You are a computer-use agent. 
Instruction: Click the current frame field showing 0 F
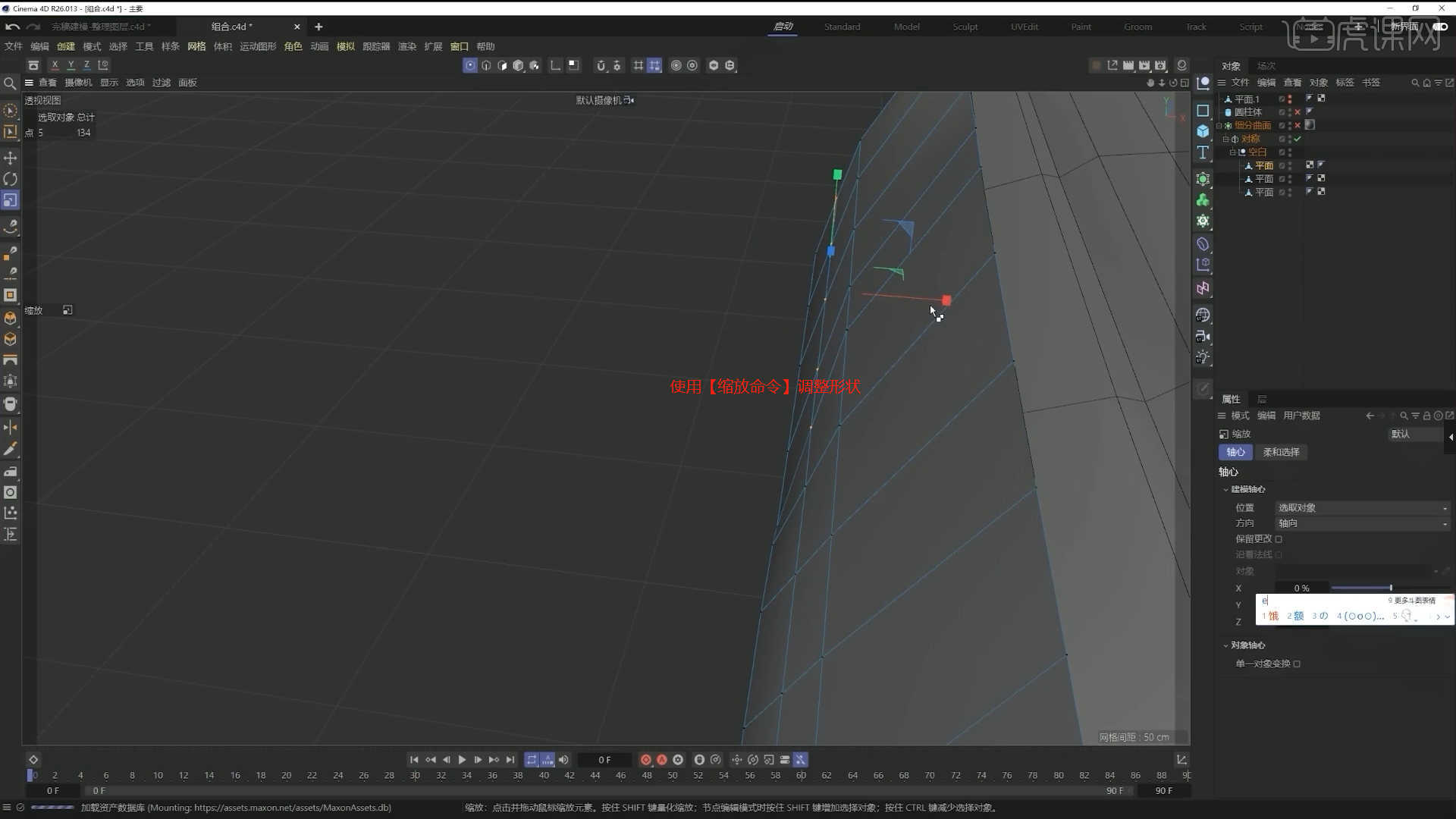tap(604, 760)
